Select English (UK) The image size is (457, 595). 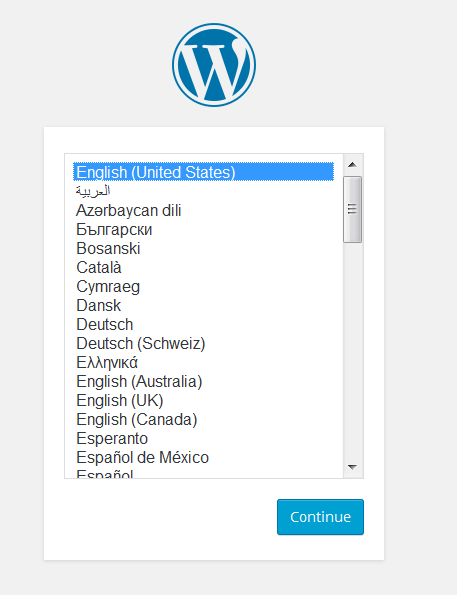coord(203,400)
